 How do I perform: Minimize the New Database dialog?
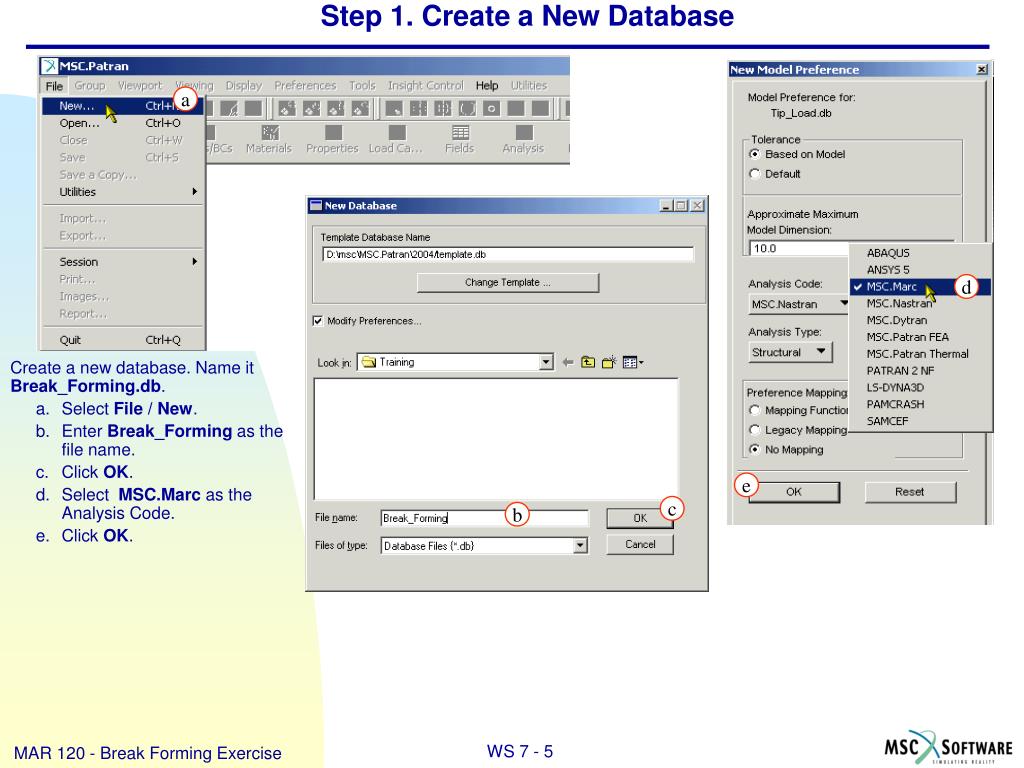pyautogui.click(x=665, y=206)
